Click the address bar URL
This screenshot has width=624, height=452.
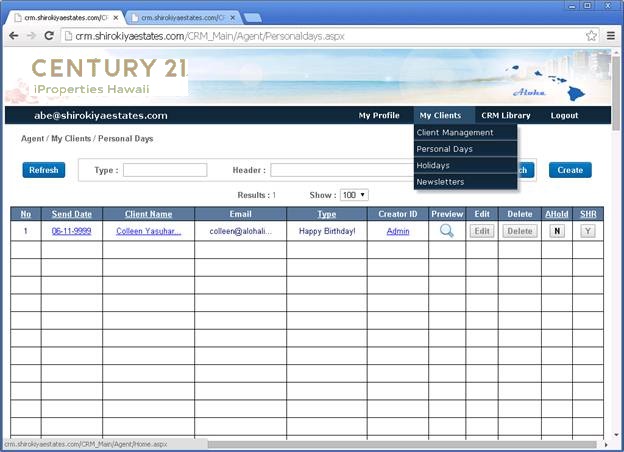(x=210, y=36)
